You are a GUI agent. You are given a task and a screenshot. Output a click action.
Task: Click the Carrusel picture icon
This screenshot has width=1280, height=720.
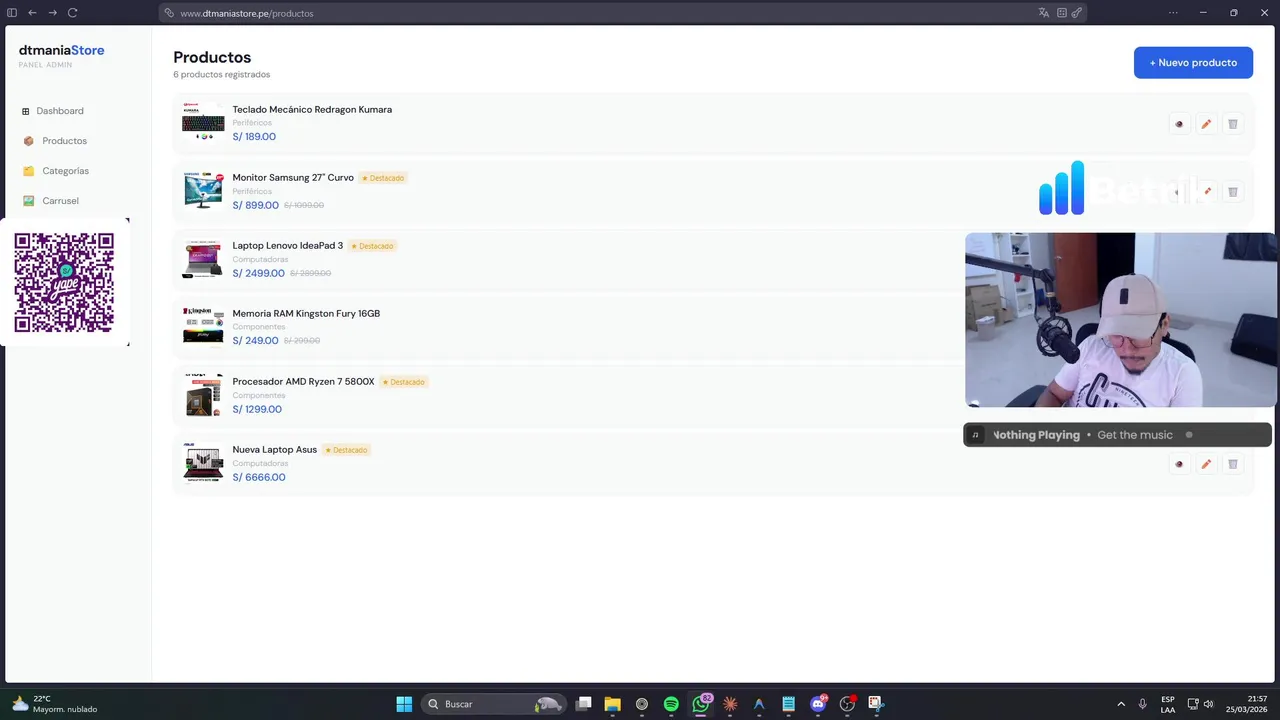point(28,201)
